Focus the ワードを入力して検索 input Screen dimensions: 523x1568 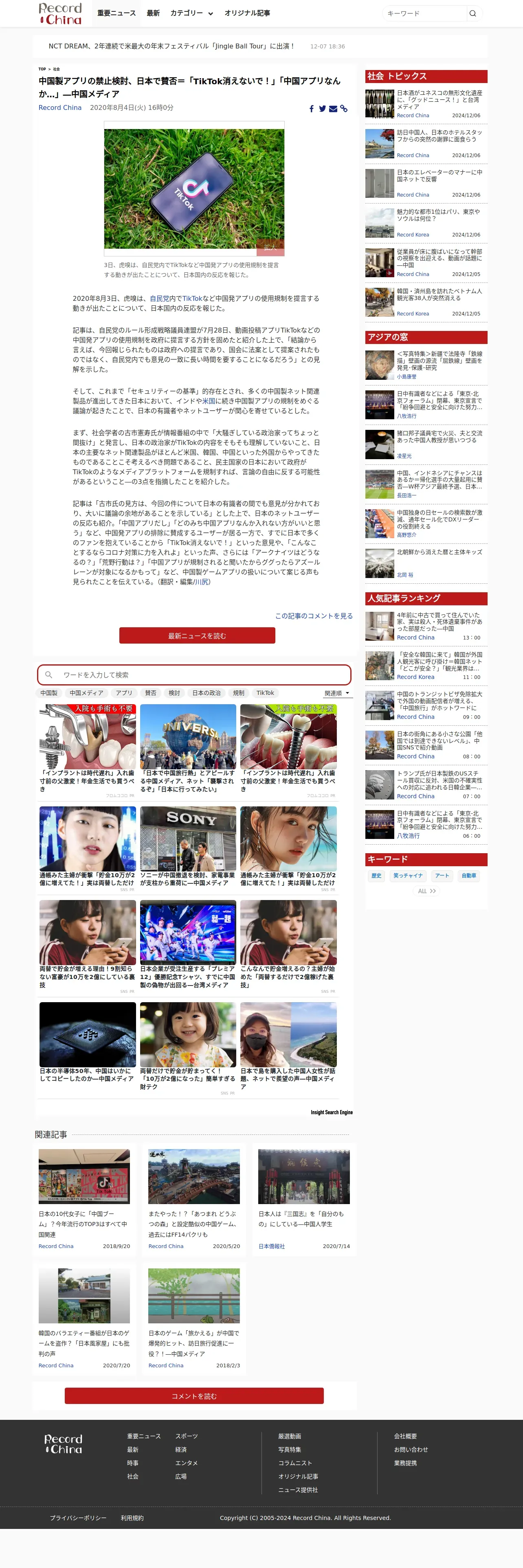[194, 675]
